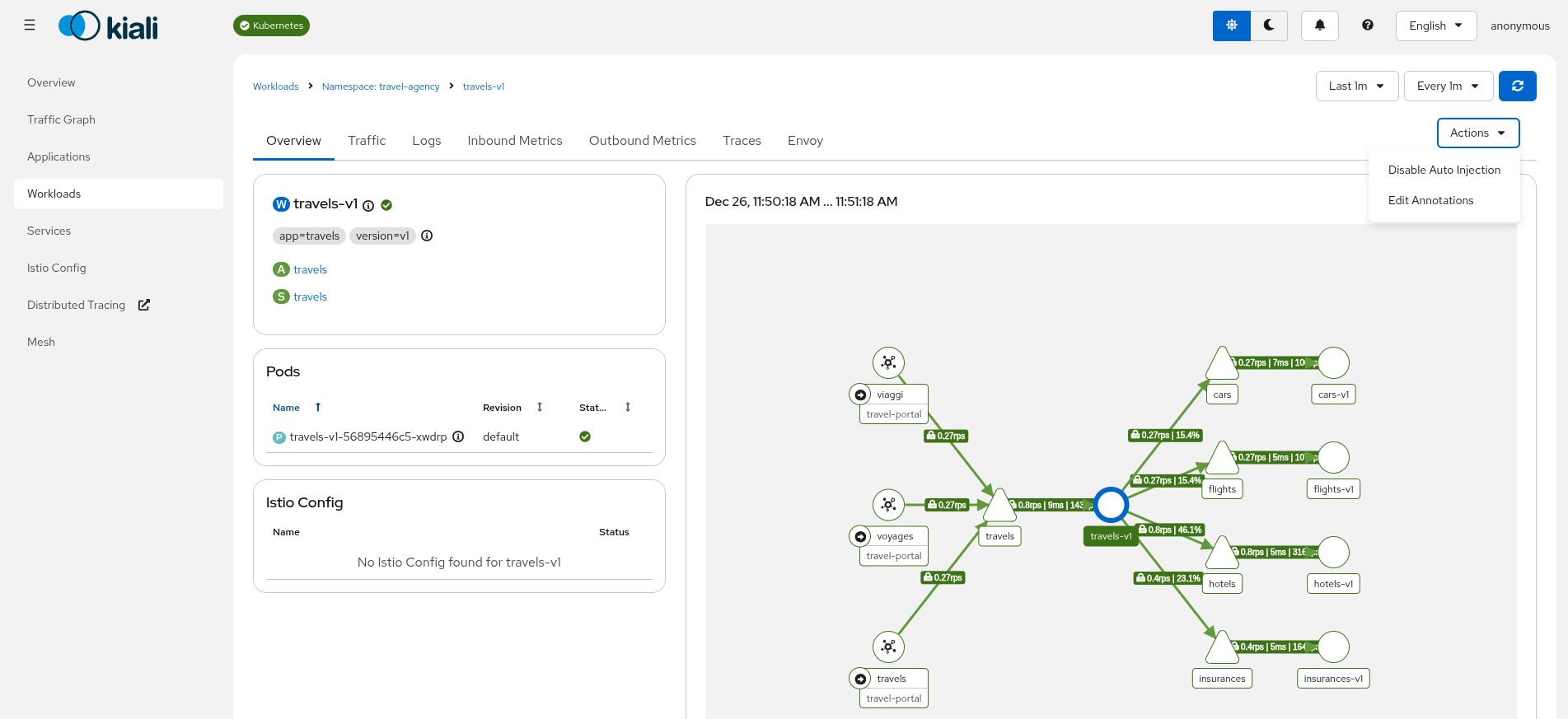1568x719 pixels.
Task: Open the English language dropdown
Action: tap(1435, 26)
